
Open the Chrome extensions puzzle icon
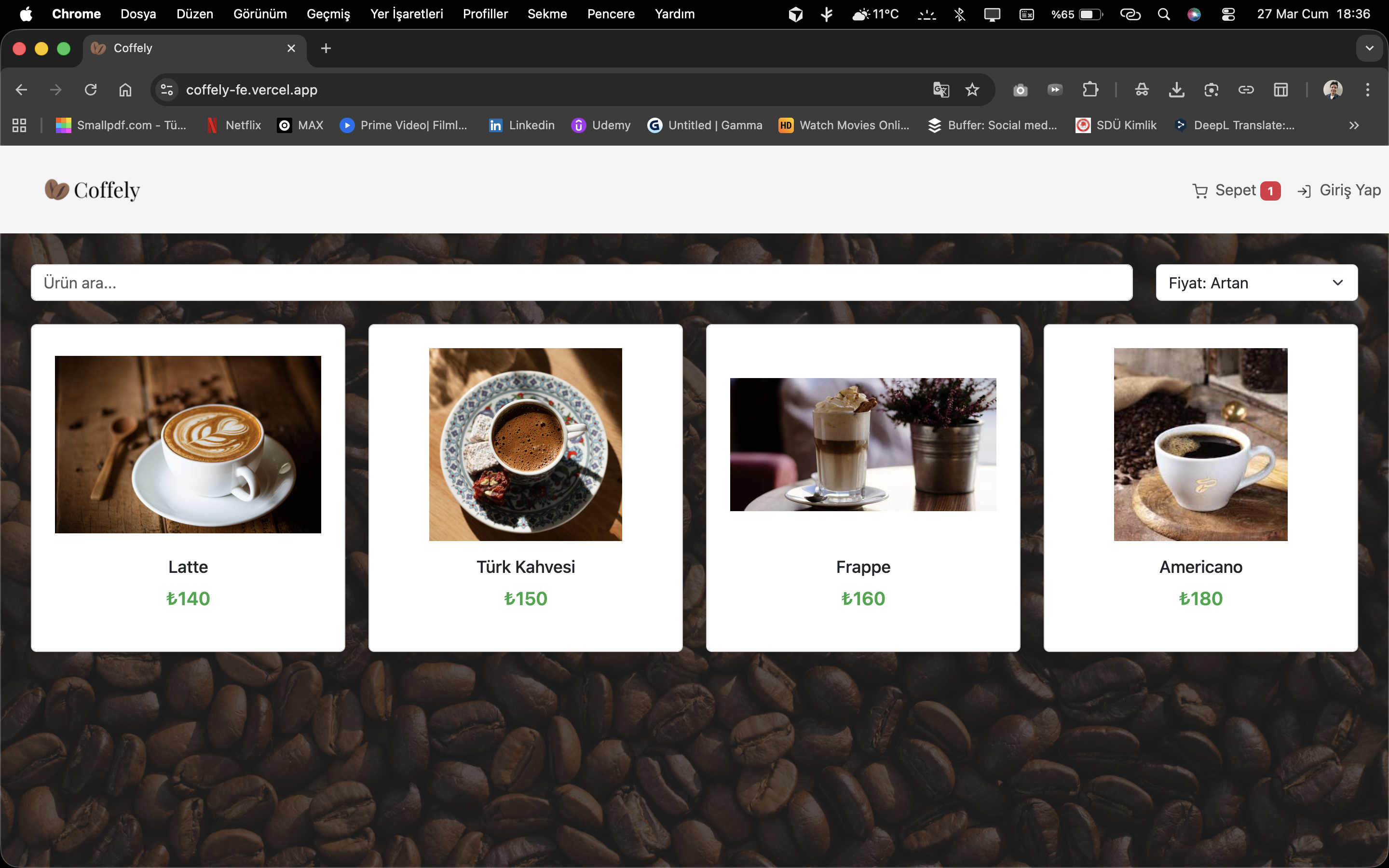click(1090, 90)
